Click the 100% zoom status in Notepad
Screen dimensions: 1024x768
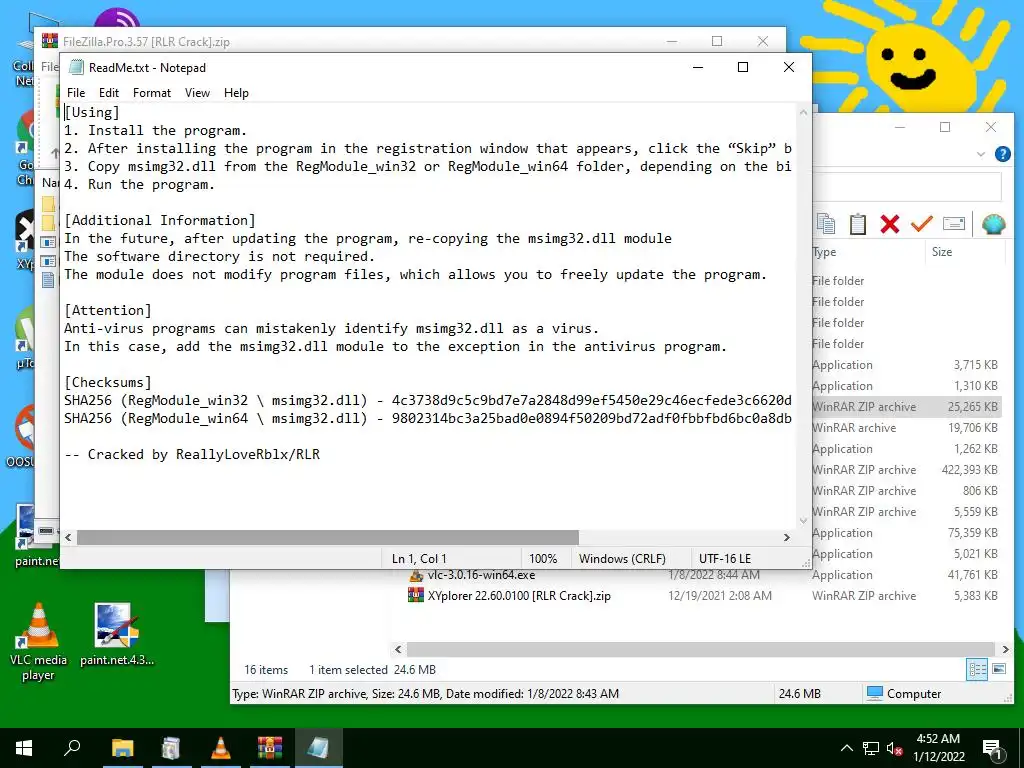543,559
